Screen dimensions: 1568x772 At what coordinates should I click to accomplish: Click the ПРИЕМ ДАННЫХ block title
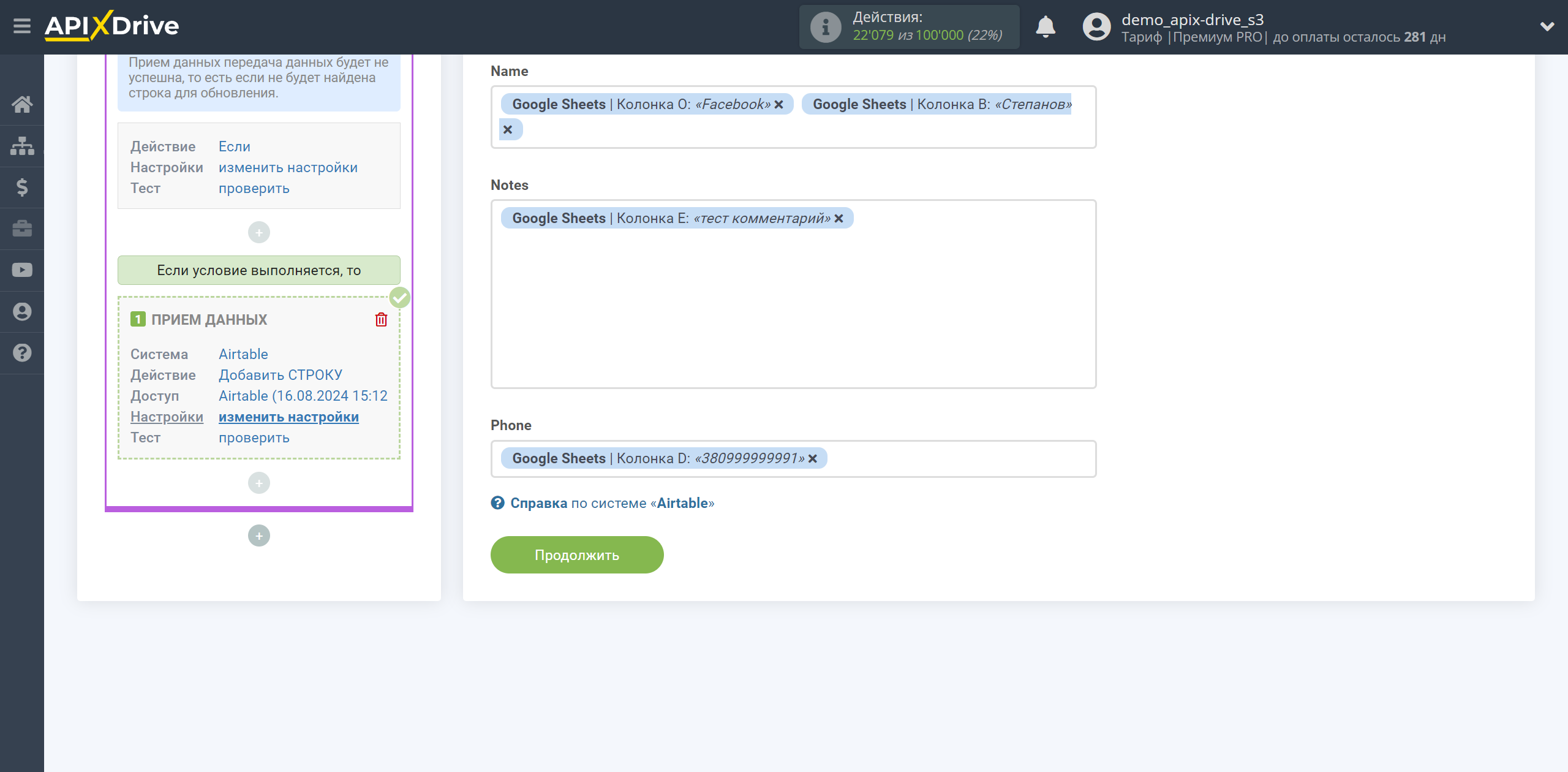coord(209,320)
